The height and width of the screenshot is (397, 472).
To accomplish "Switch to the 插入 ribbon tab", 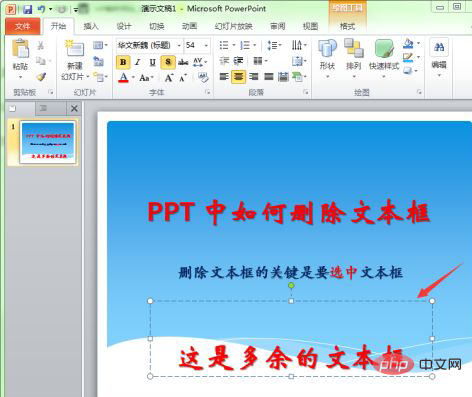I will (91, 26).
